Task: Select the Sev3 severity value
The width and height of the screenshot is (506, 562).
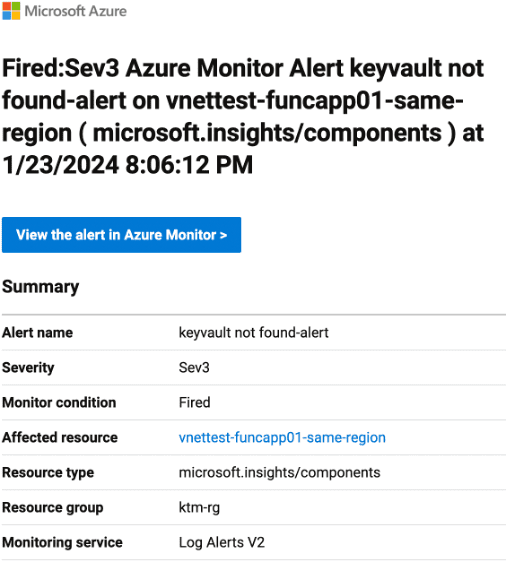Action: (194, 367)
